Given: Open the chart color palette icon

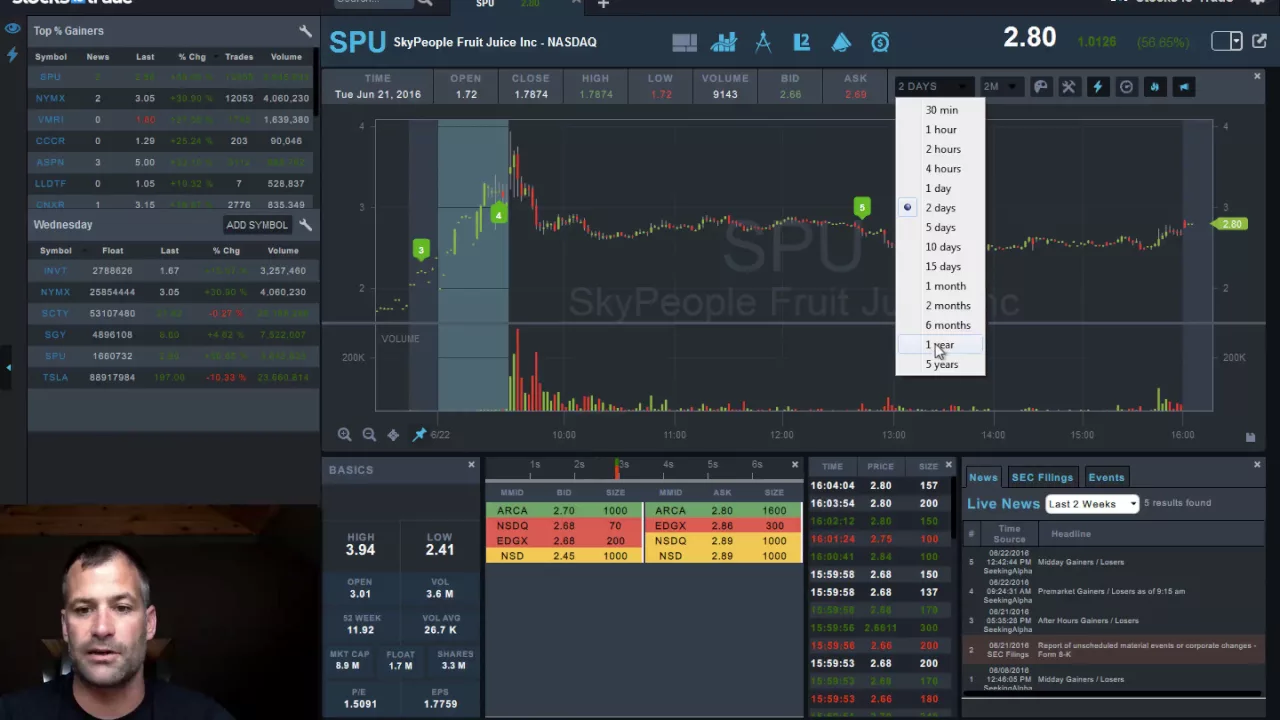Looking at the screenshot, I should [x=1040, y=87].
